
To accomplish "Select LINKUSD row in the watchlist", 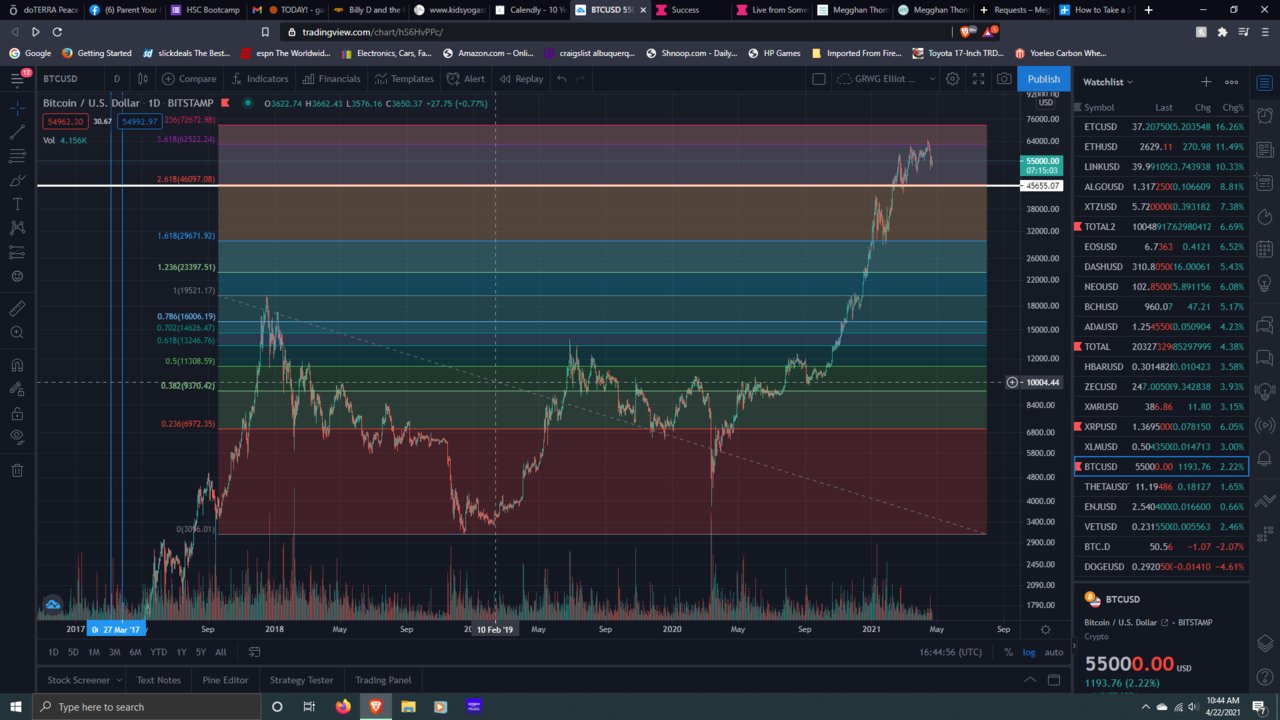I will [x=1161, y=167].
